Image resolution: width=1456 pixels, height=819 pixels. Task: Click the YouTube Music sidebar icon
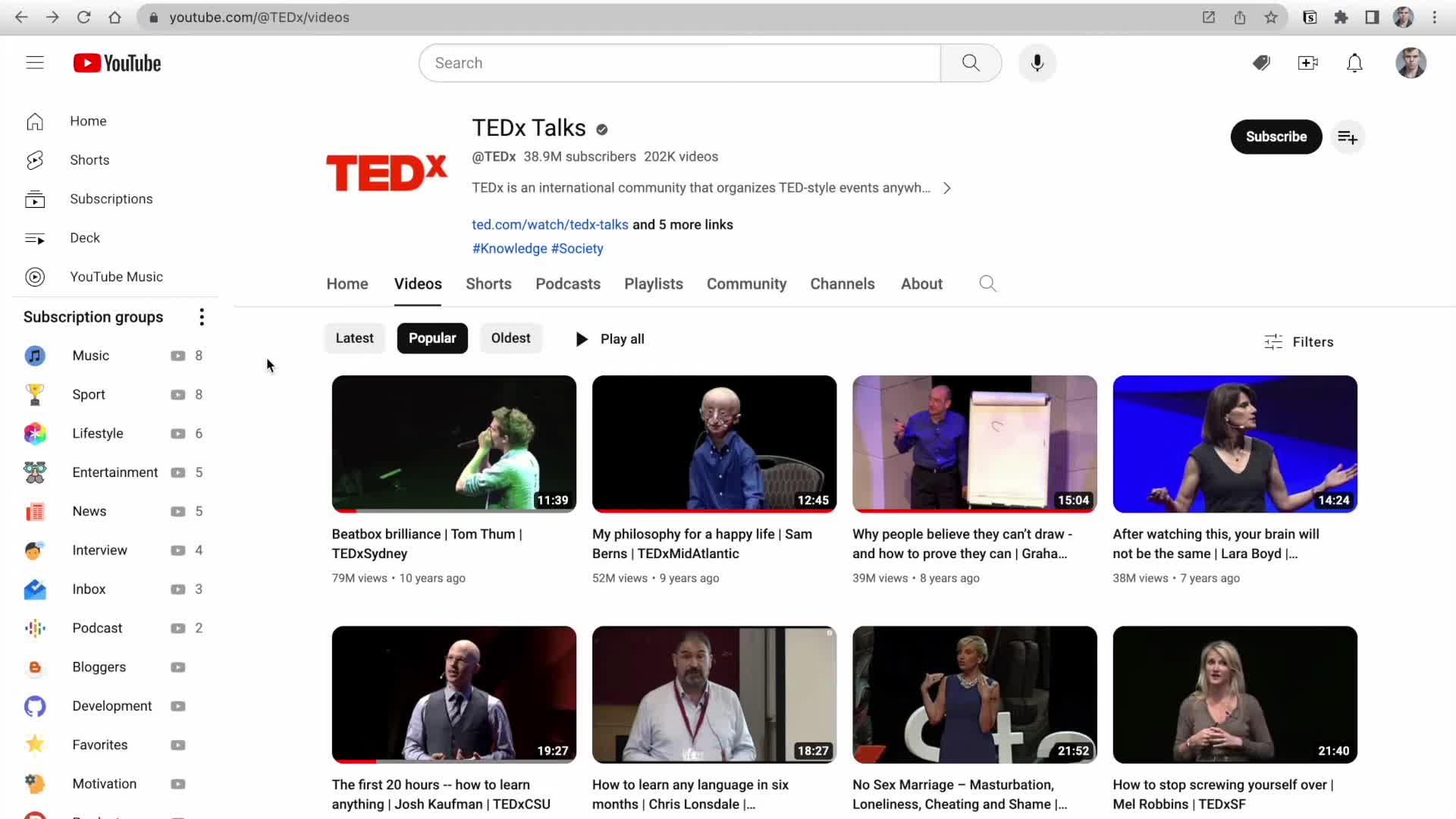pyautogui.click(x=35, y=277)
